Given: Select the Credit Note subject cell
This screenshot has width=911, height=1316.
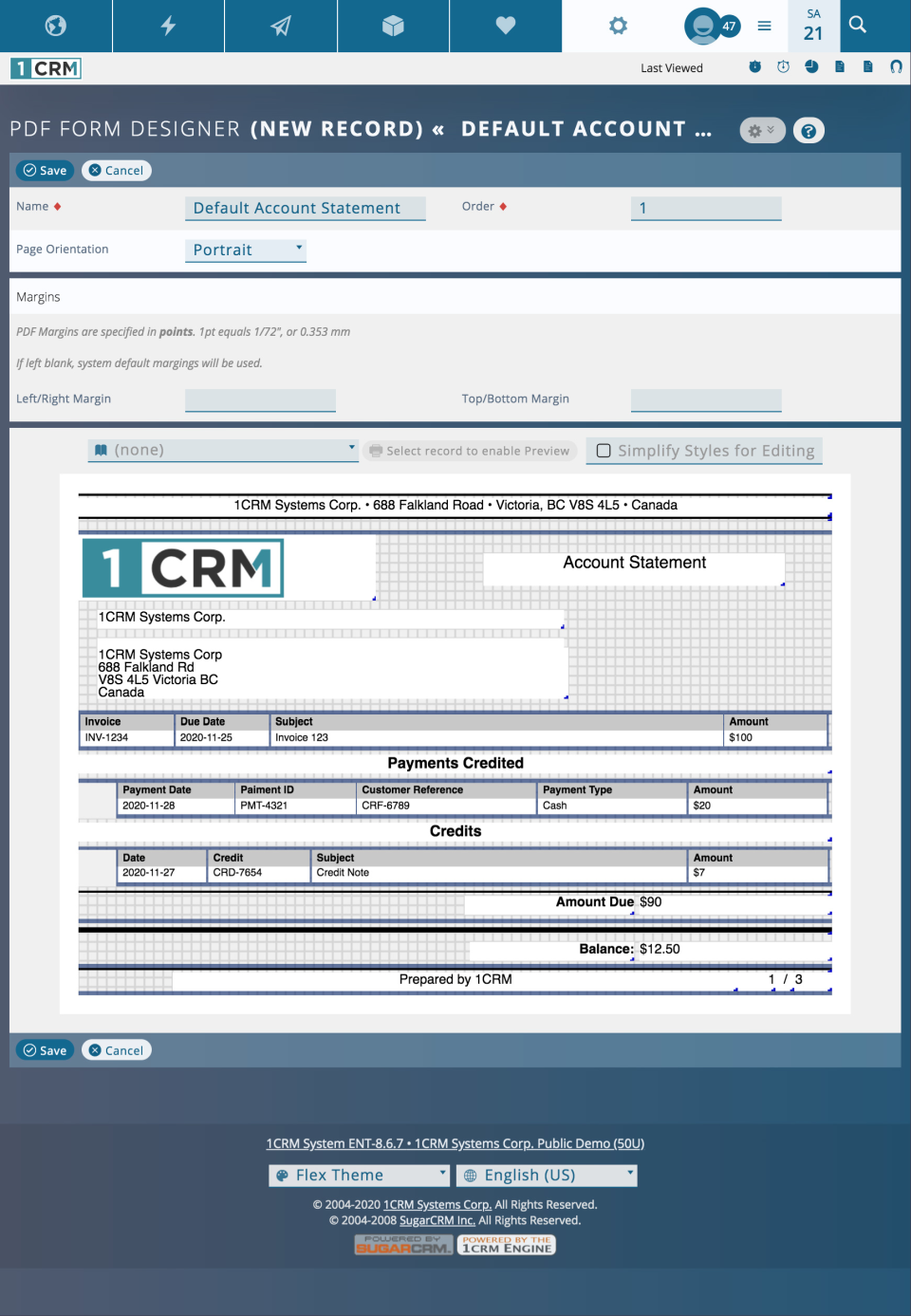Looking at the screenshot, I should point(499,874).
